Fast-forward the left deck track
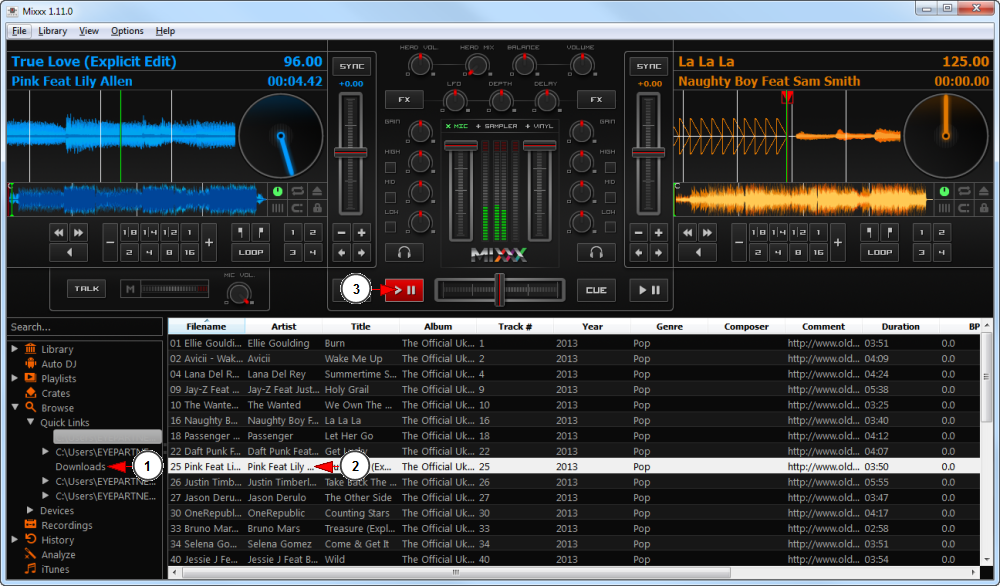 pos(78,233)
